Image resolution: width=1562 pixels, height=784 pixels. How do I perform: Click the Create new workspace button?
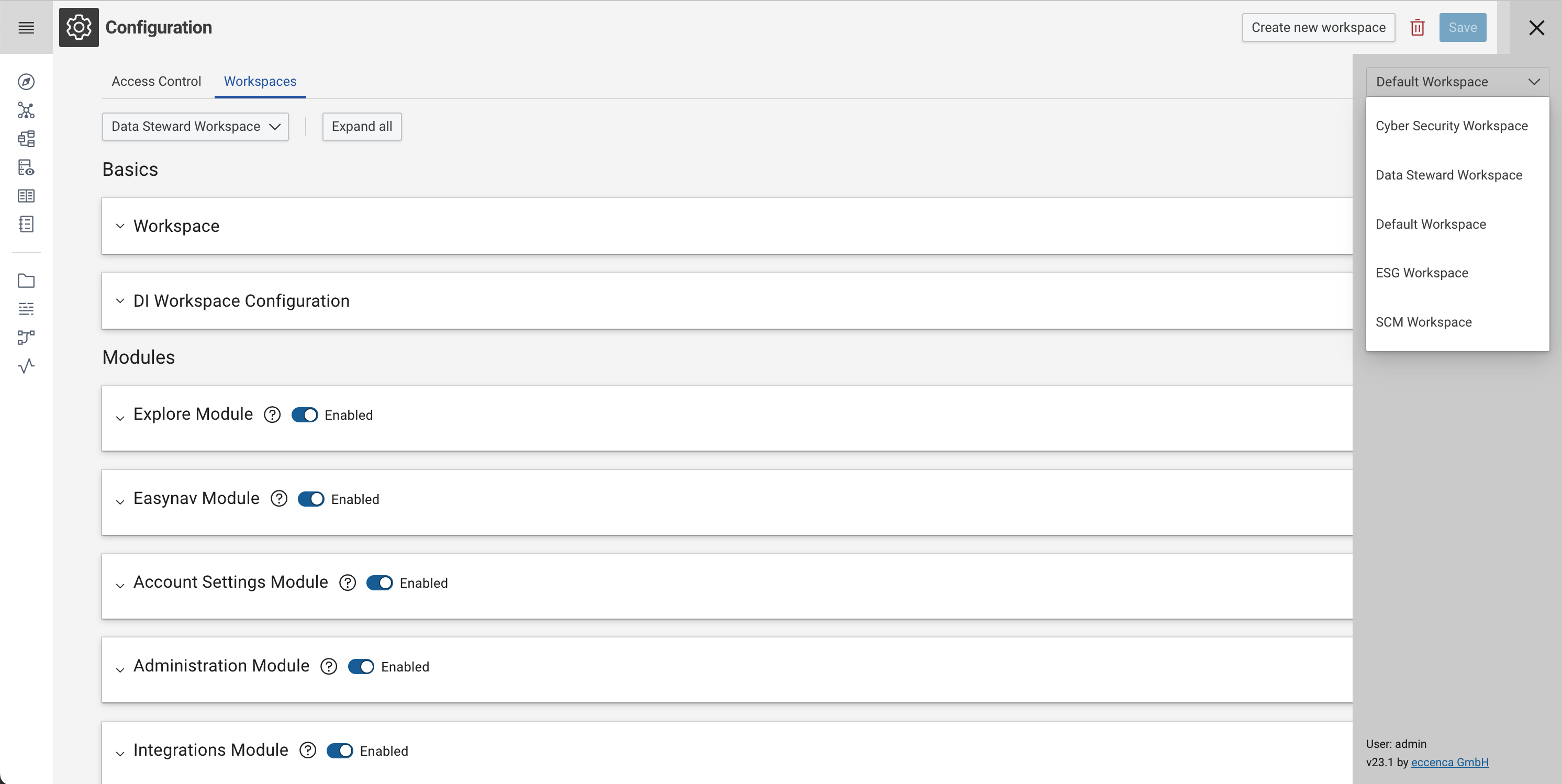(x=1318, y=27)
